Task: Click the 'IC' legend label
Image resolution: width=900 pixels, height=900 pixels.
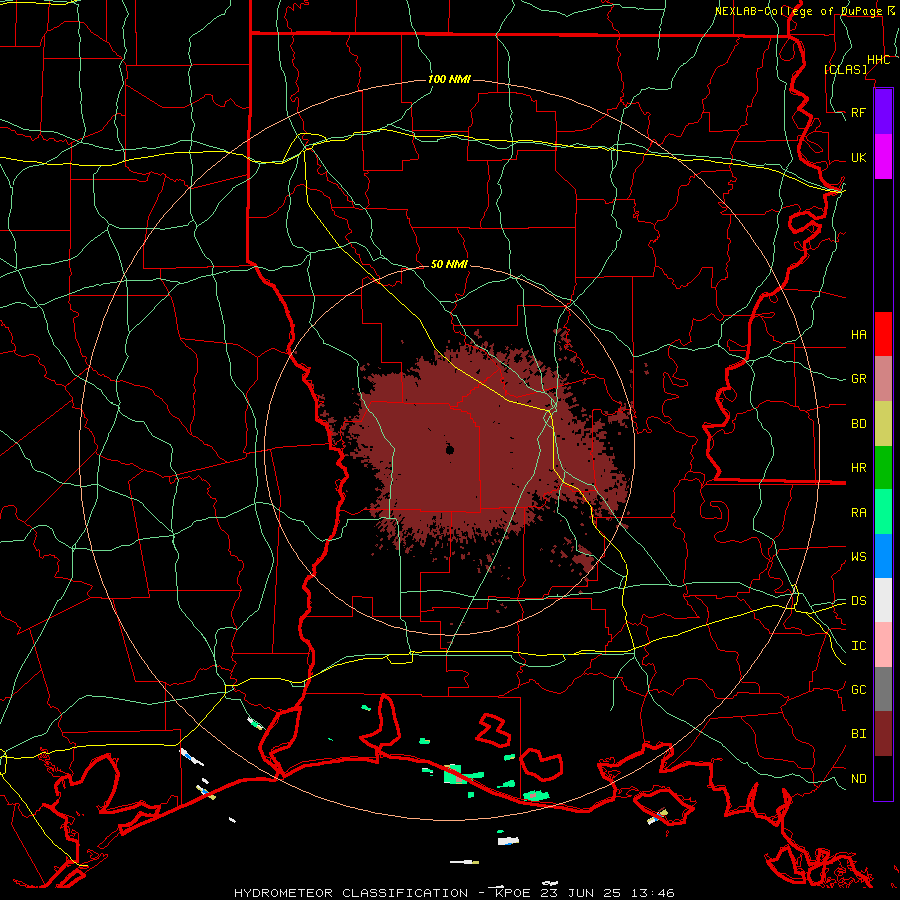Action: coord(858,646)
